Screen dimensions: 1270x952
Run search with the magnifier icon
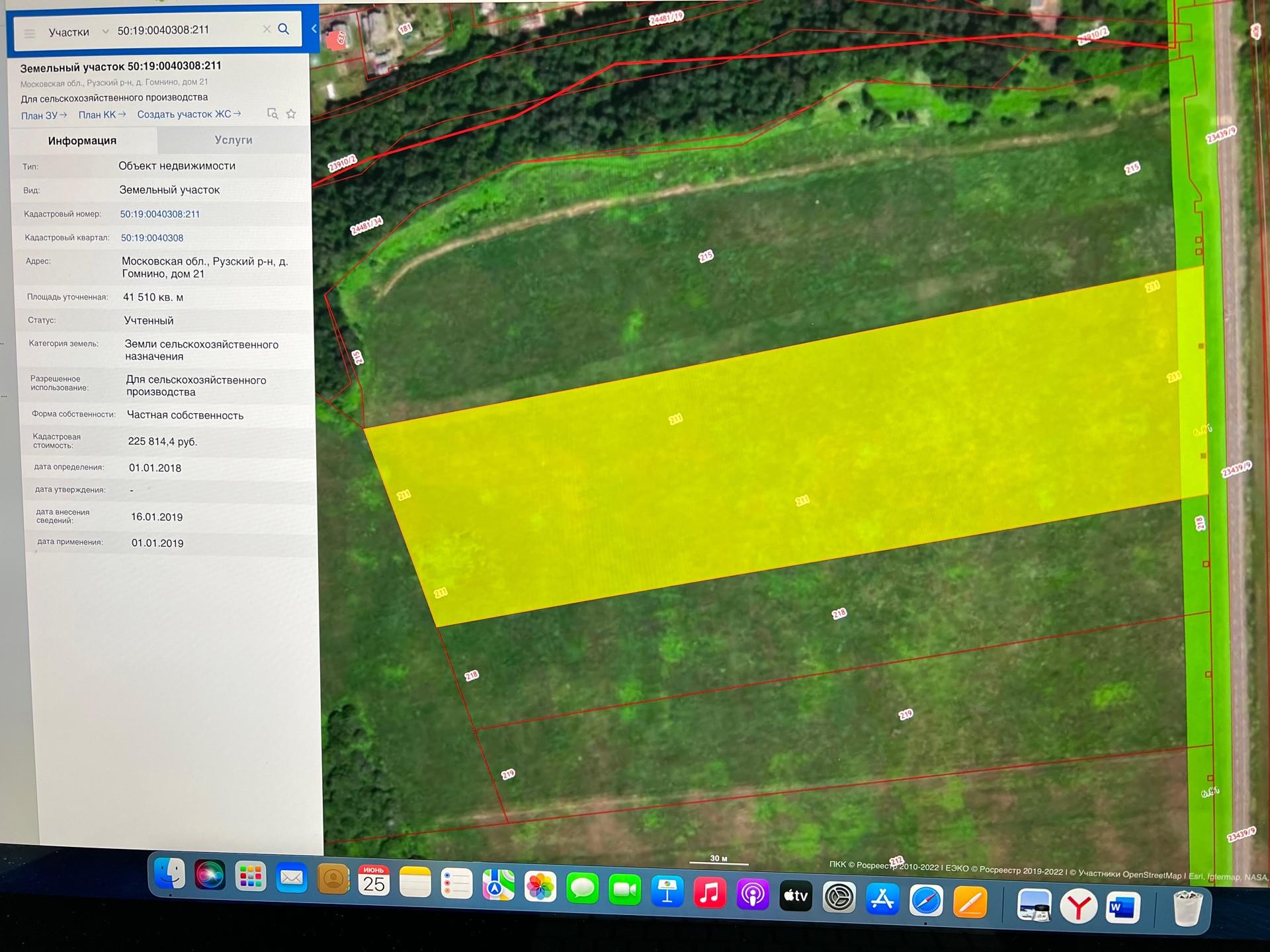pyautogui.click(x=284, y=29)
